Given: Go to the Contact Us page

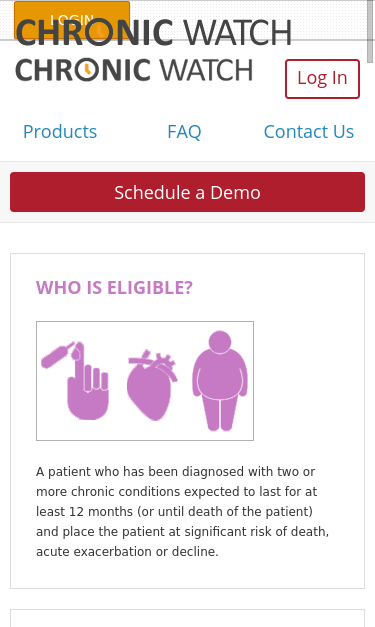Looking at the screenshot, I should 309,132.
